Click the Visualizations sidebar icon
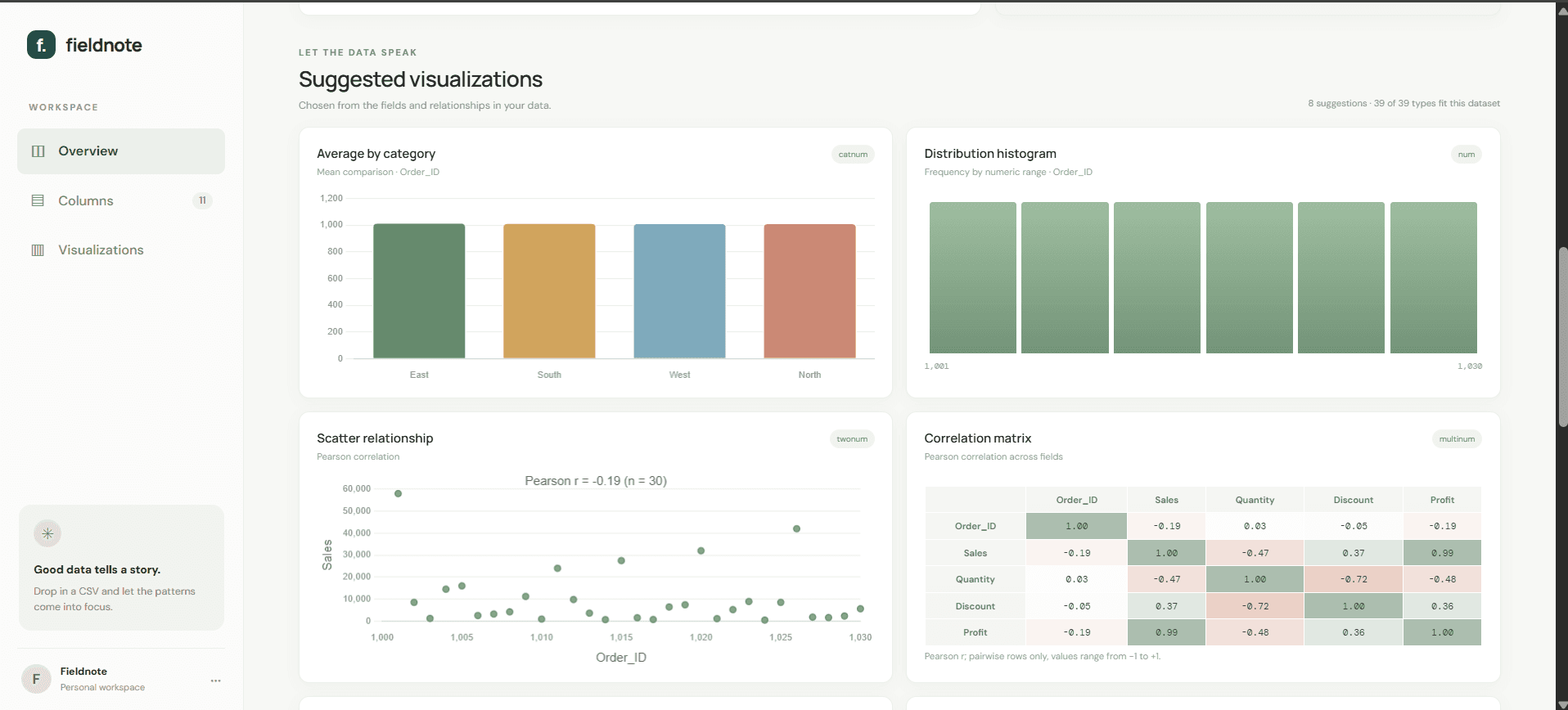 pos(38,250)
